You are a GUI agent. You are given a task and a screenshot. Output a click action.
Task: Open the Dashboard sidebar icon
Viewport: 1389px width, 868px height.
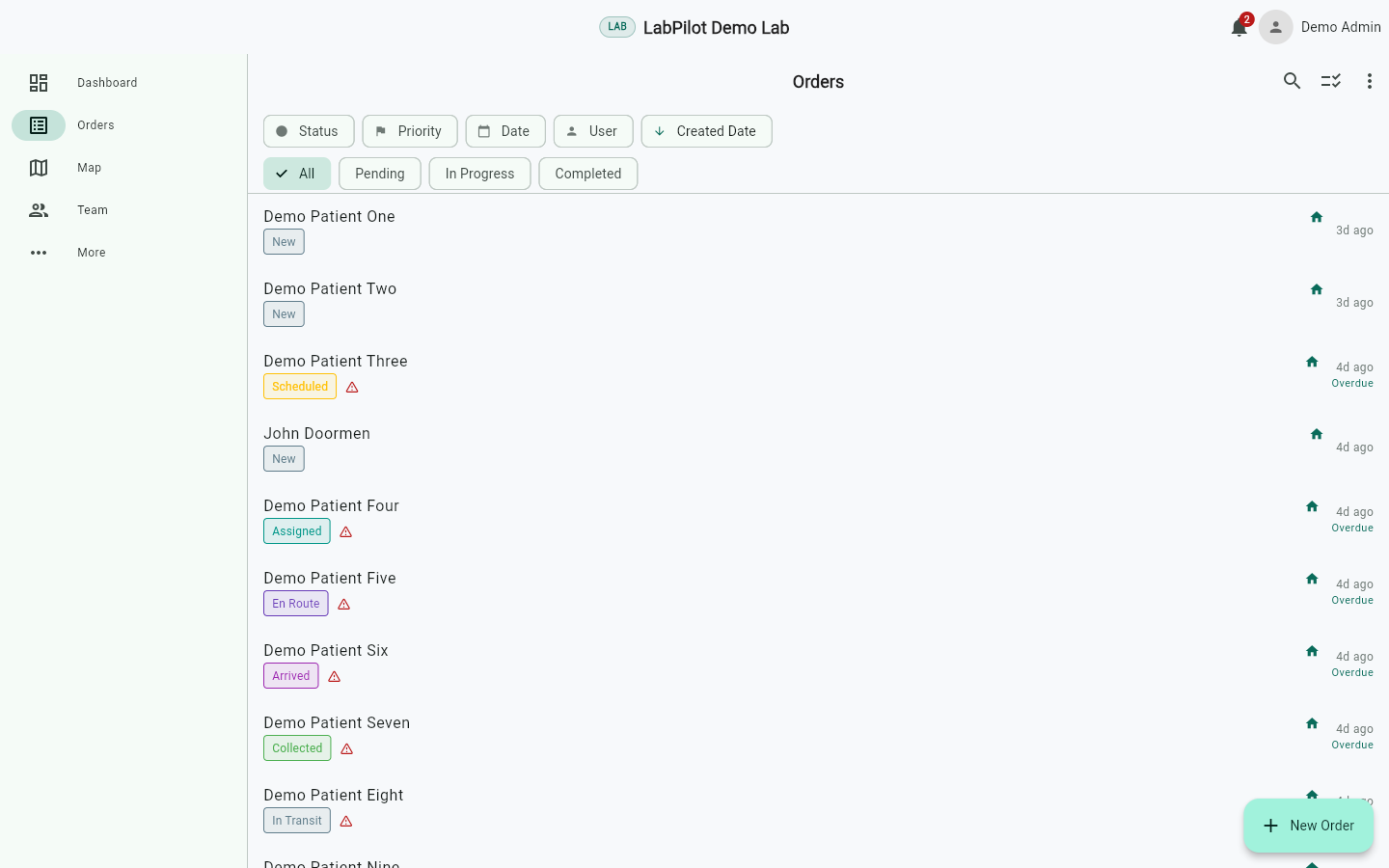(x=39, y=83)
